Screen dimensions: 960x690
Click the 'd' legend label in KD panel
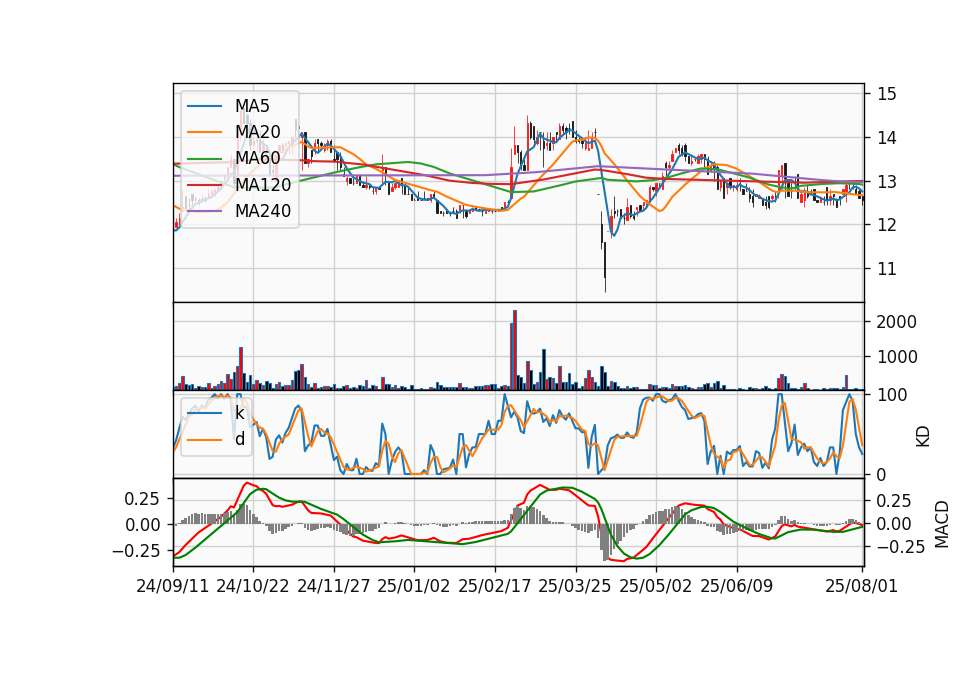pos(239,439)
